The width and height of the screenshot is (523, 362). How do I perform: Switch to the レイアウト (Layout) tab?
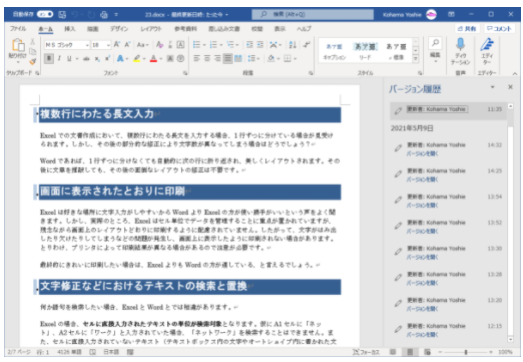[x=151, y=29]
